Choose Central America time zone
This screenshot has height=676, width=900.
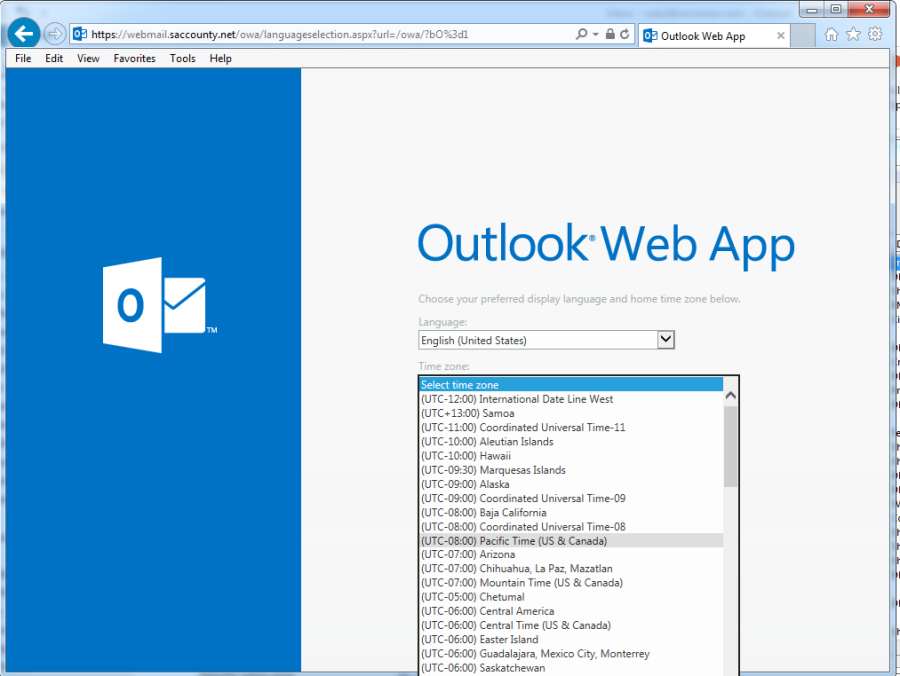pyautogui.click(x=571, y=611)
